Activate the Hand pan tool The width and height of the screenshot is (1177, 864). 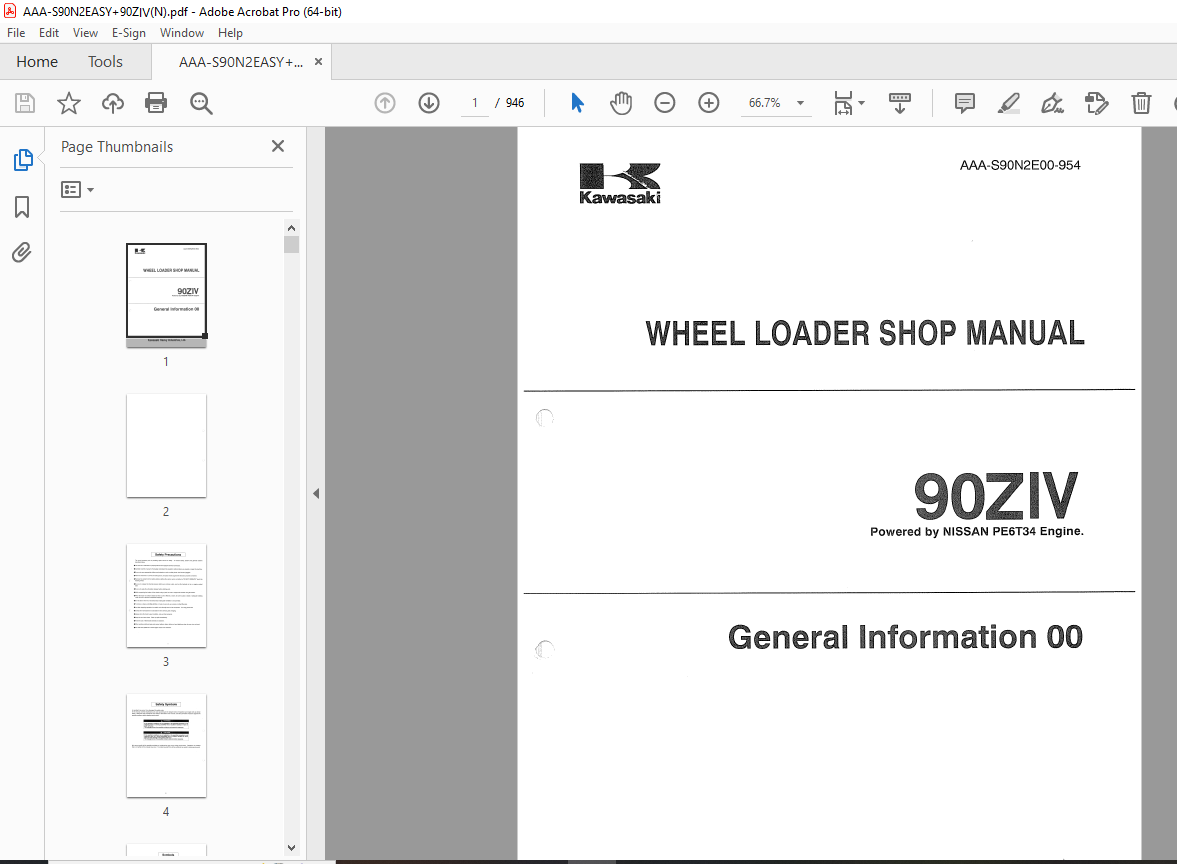click(x=621, y=103)
